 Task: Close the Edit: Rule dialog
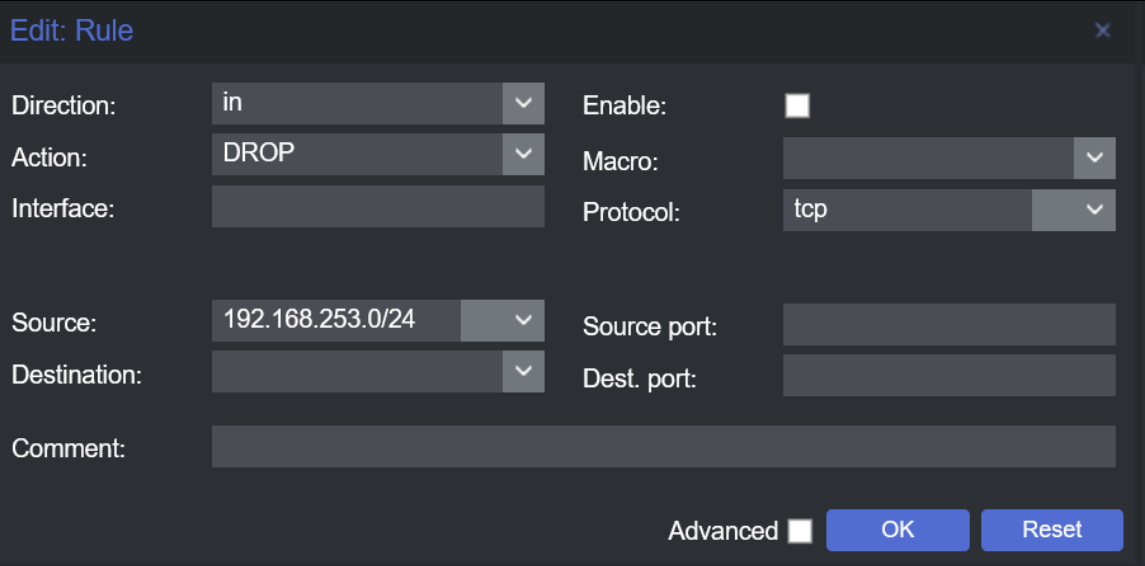point(1102,31)
